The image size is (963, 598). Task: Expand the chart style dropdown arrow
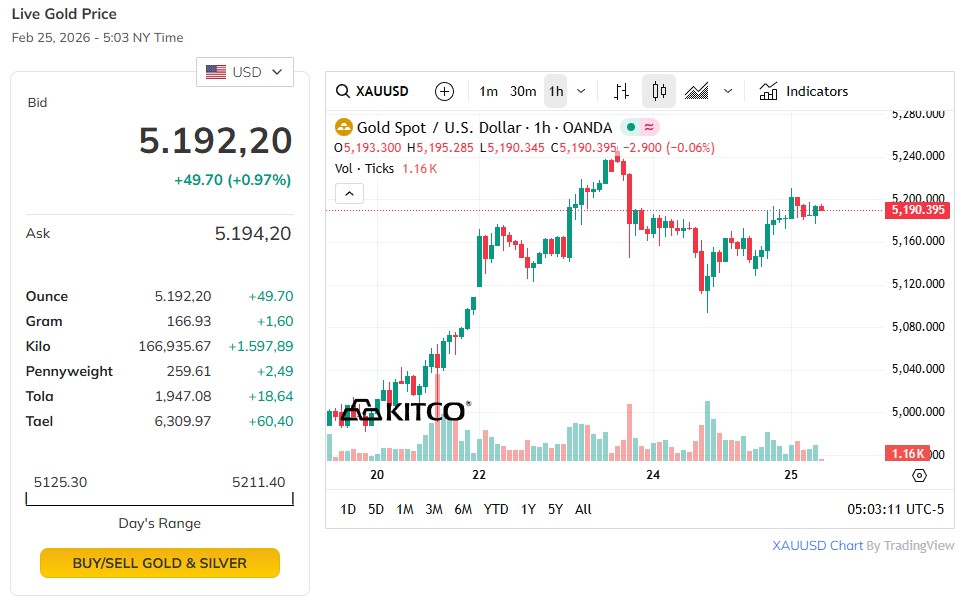tap(728, 91)
